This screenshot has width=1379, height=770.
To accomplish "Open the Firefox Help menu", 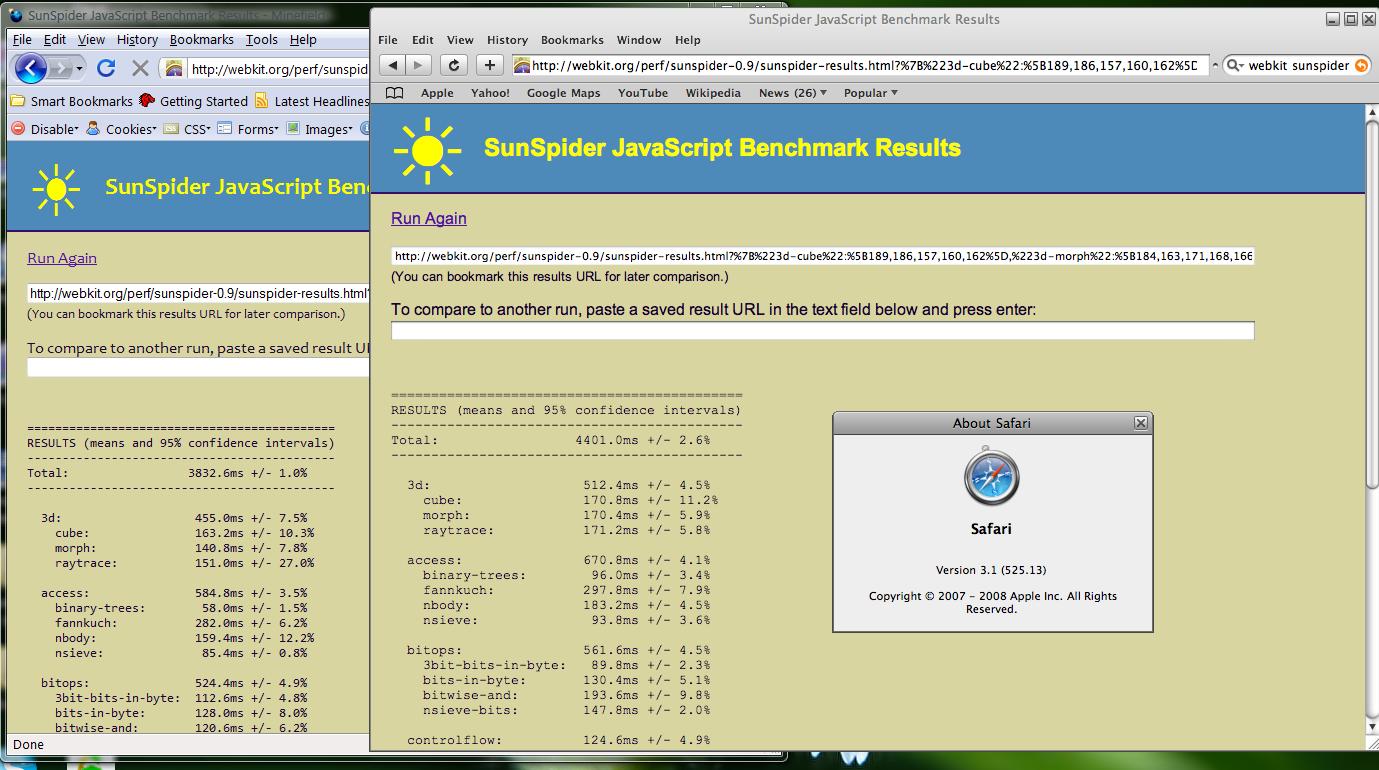I will click(x=303, y=40).
